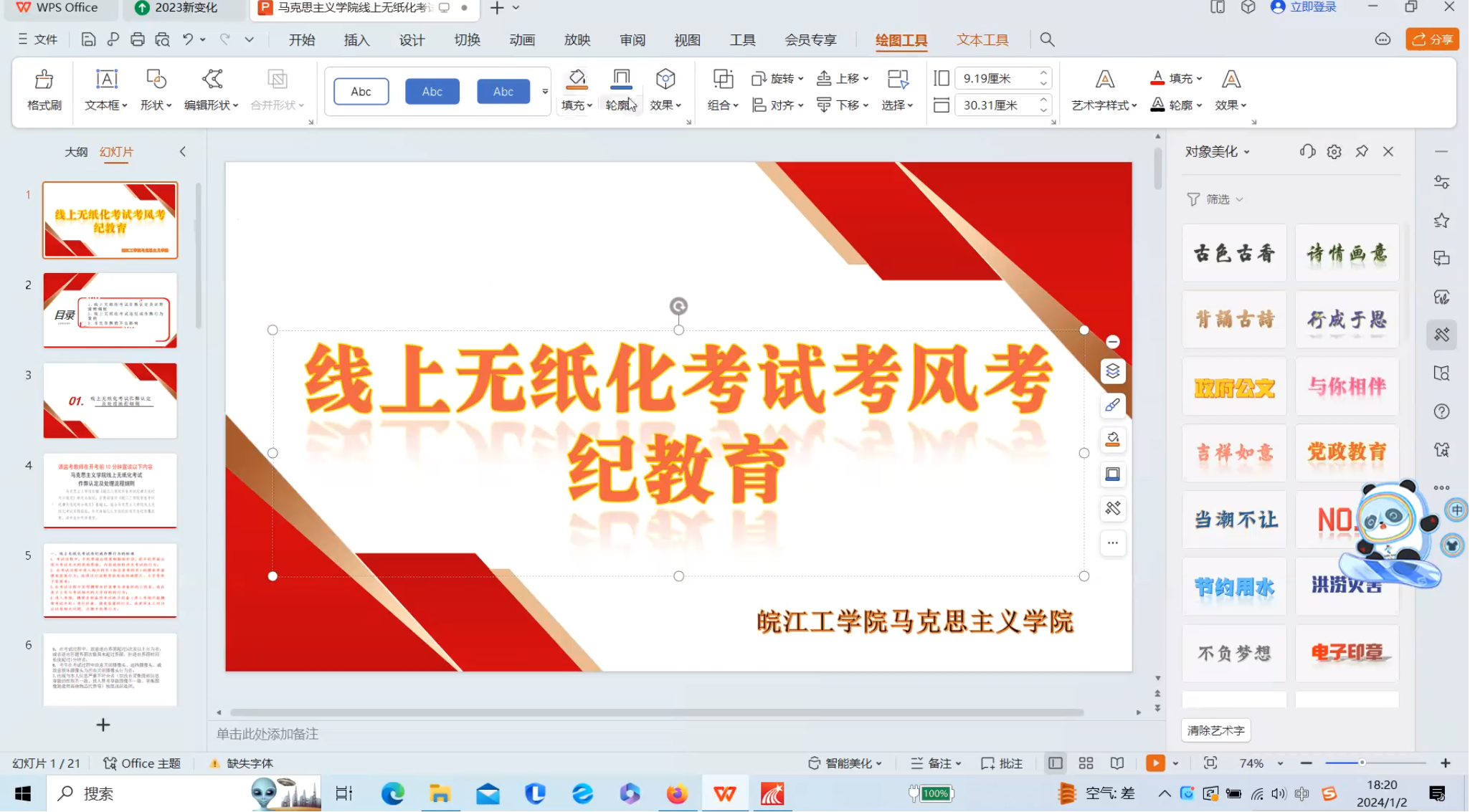
Task: Switch to reading view in status bar
Action: [x=1116, y=763]
